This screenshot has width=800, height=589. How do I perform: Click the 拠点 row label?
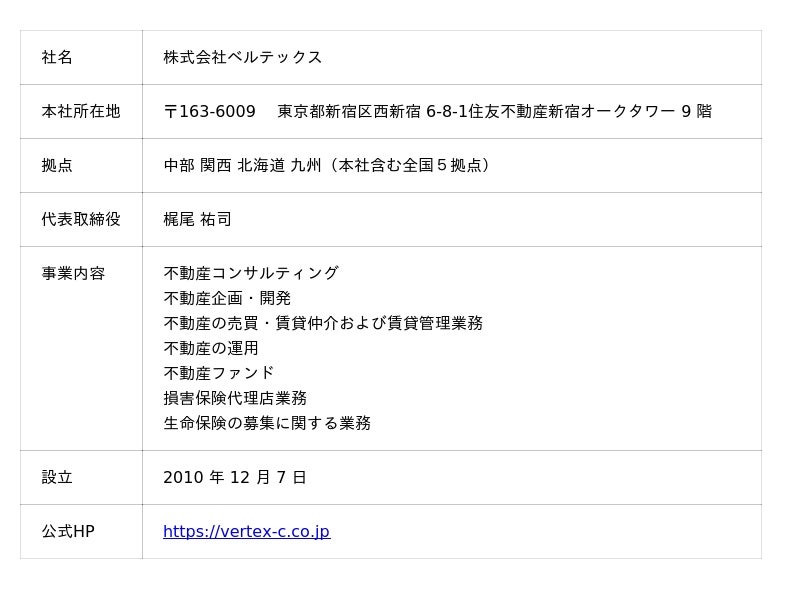point(57,166)
